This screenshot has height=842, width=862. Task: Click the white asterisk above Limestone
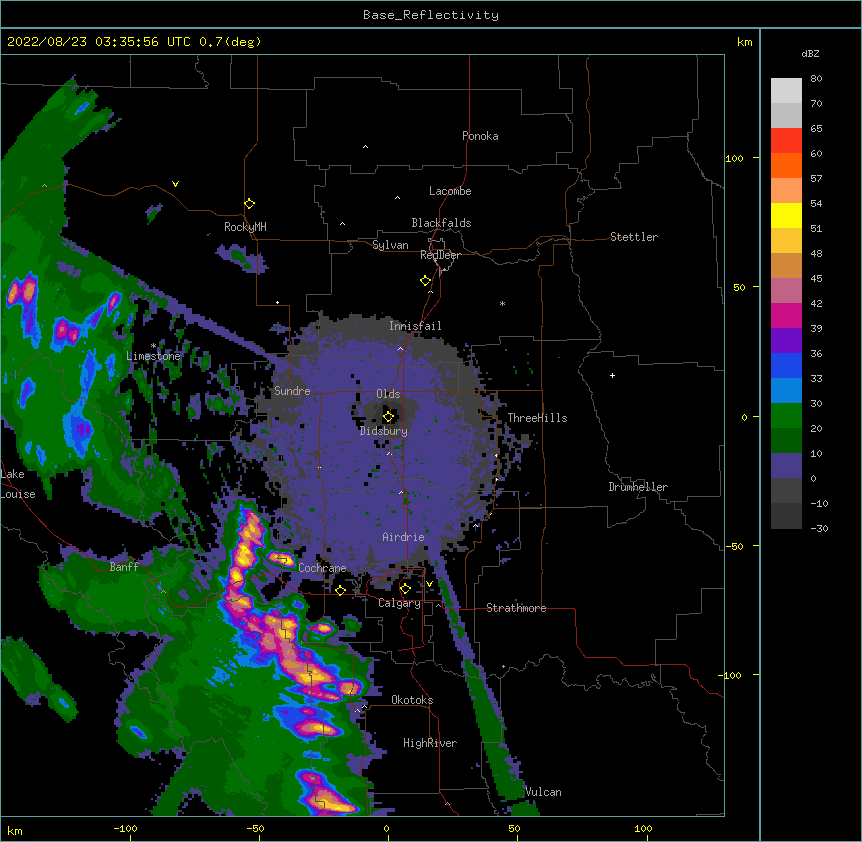click(153, 346)
